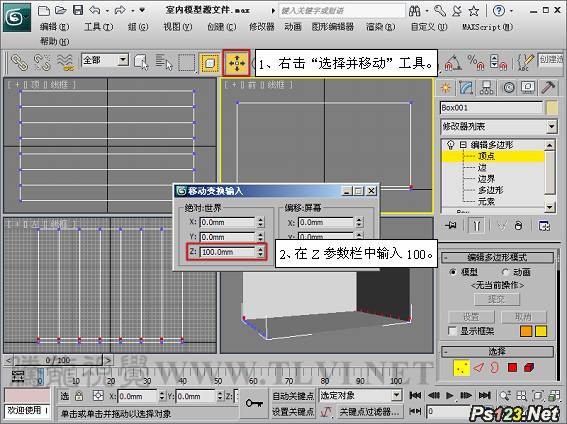Click the Select and Link chain icon

[x=20, y=63]
